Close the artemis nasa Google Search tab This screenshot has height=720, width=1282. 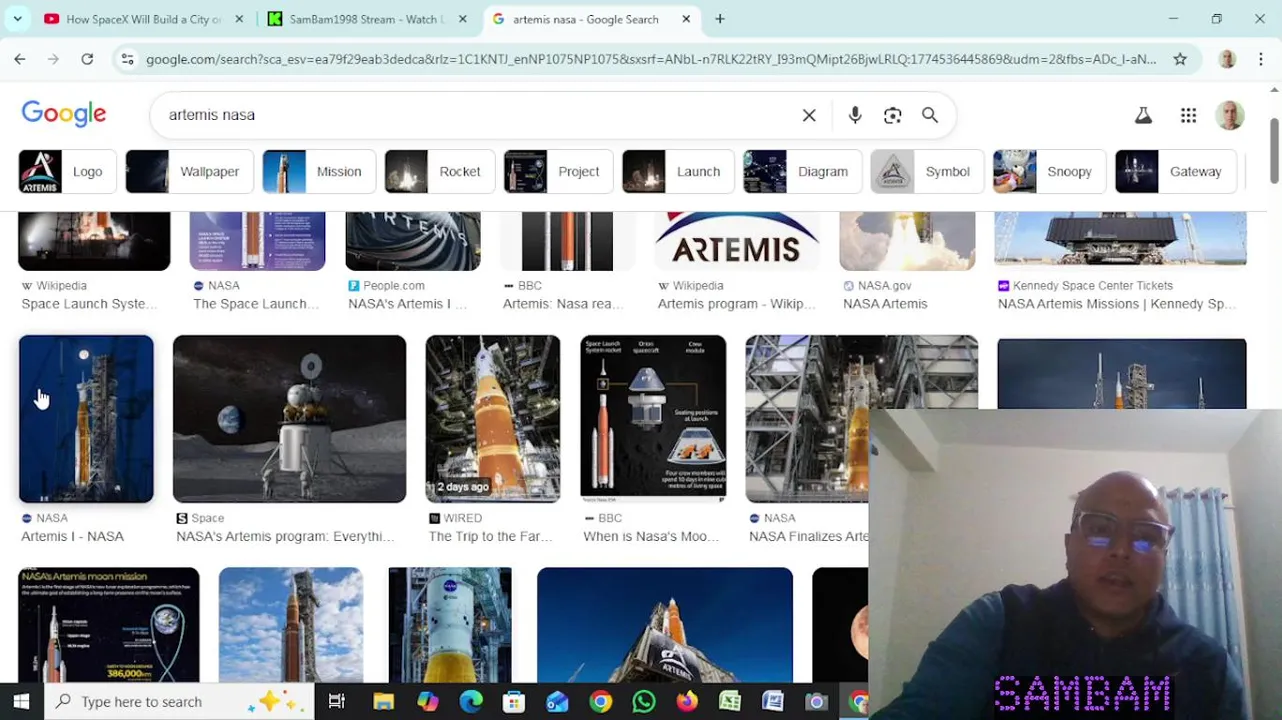pos(686,19)
